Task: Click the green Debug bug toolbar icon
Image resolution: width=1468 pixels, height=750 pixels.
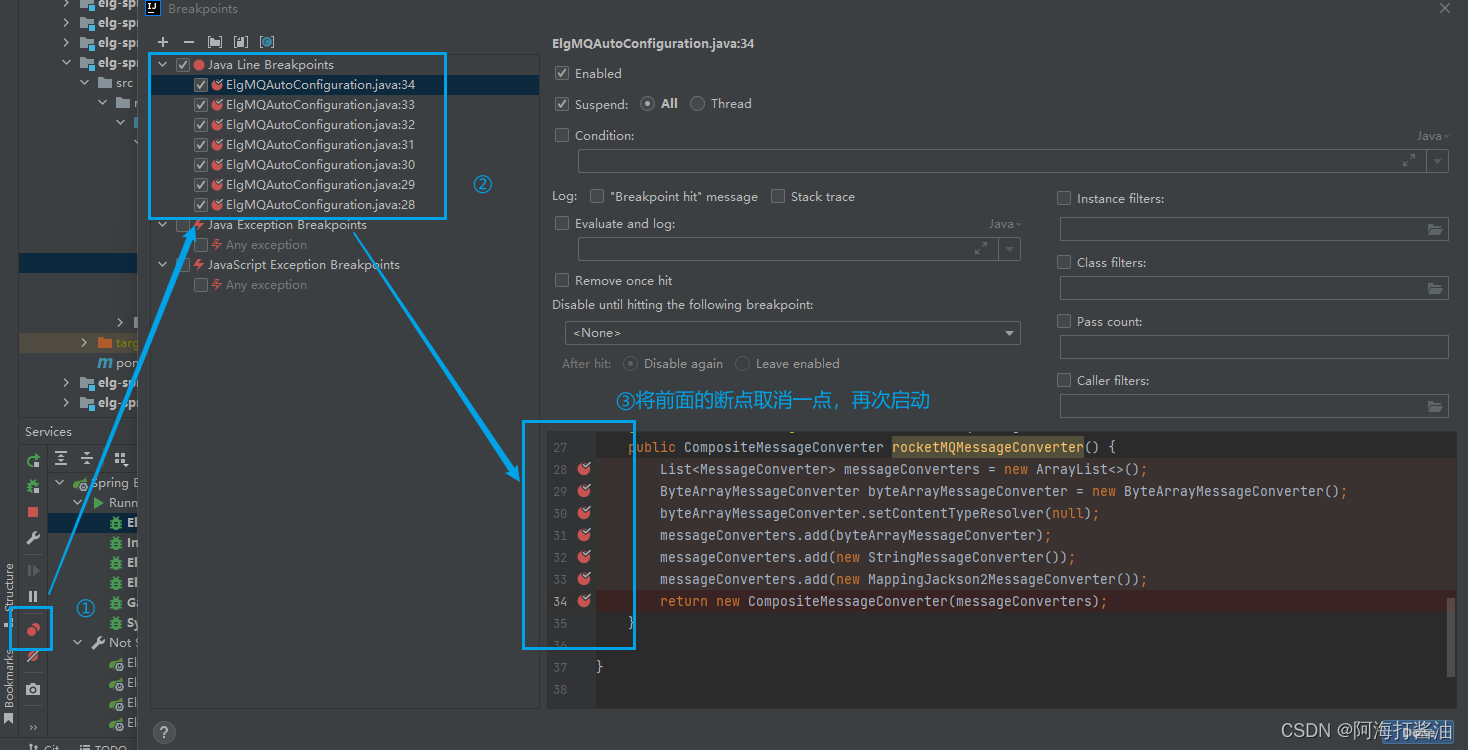Action: pos(33,486)
